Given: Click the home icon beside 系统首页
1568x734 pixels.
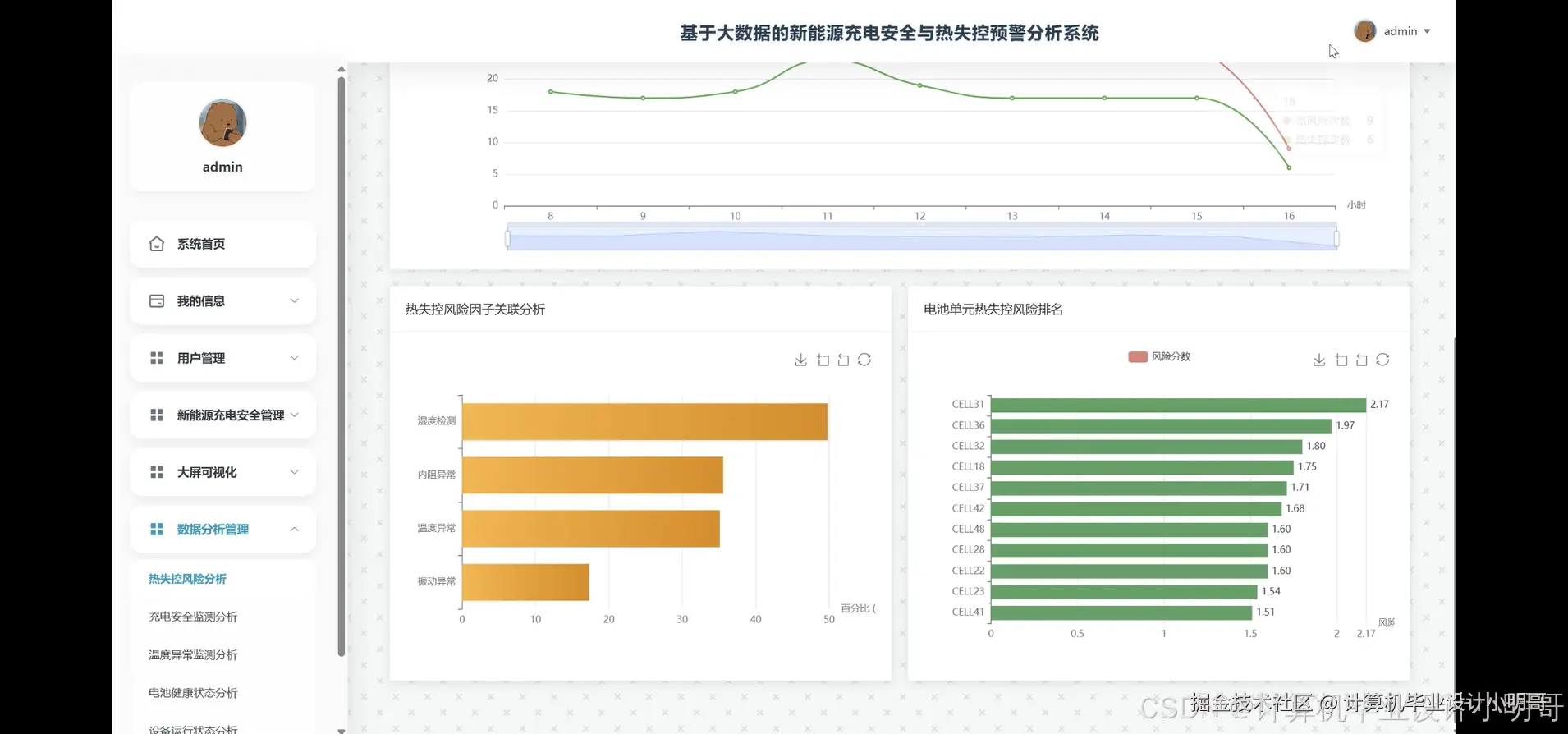Looking at the screenshot, I should (x=157, y=244).
